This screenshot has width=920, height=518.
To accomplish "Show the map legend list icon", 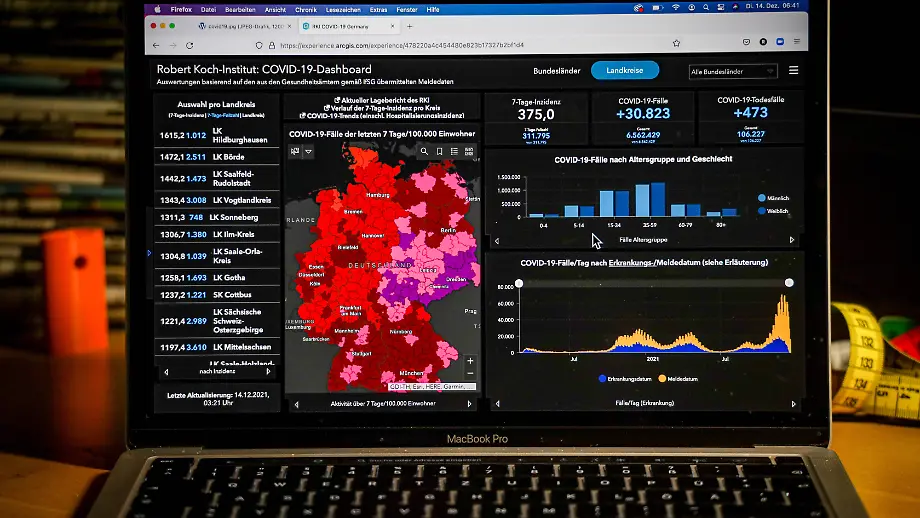I will 454,151.
